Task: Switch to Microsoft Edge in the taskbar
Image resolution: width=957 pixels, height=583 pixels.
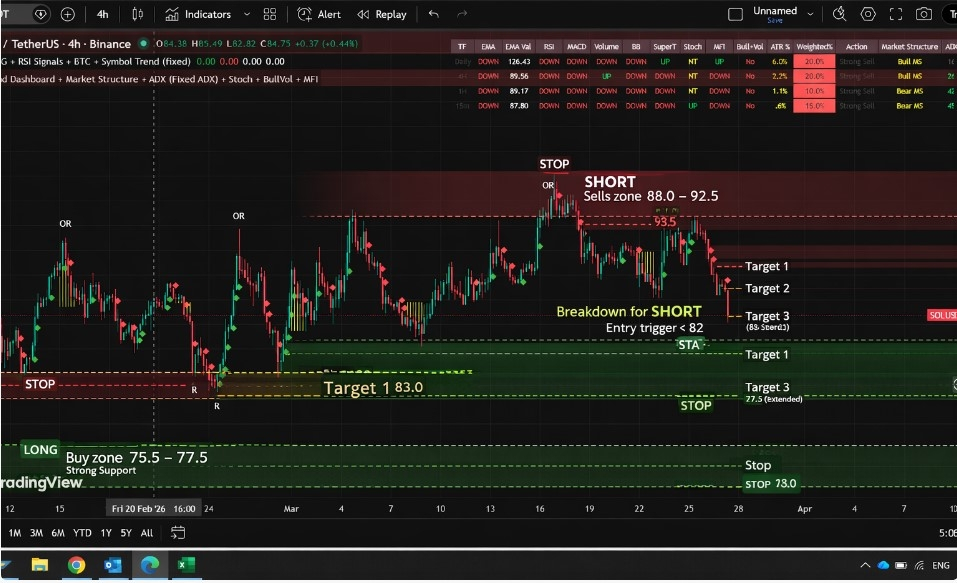Action: 150,565
